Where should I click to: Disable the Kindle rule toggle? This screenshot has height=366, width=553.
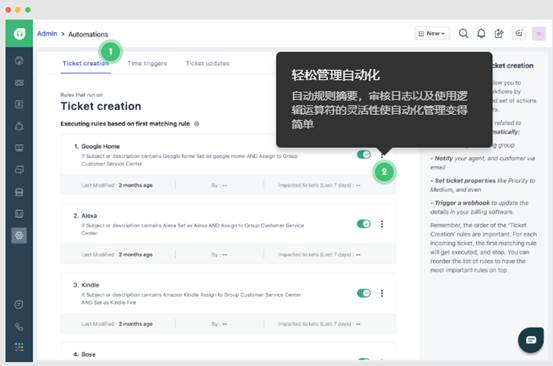[x=364, y=293]
